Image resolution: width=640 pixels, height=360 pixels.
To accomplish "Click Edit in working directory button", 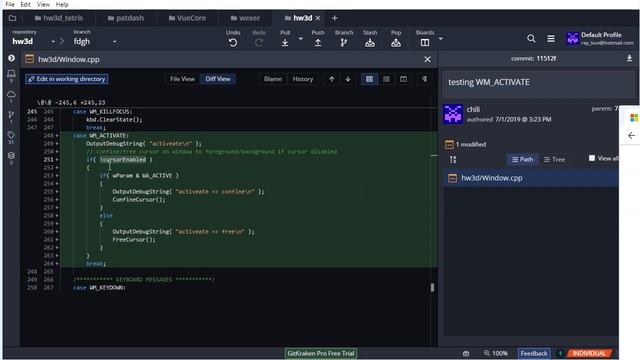I will pos(67,79).
